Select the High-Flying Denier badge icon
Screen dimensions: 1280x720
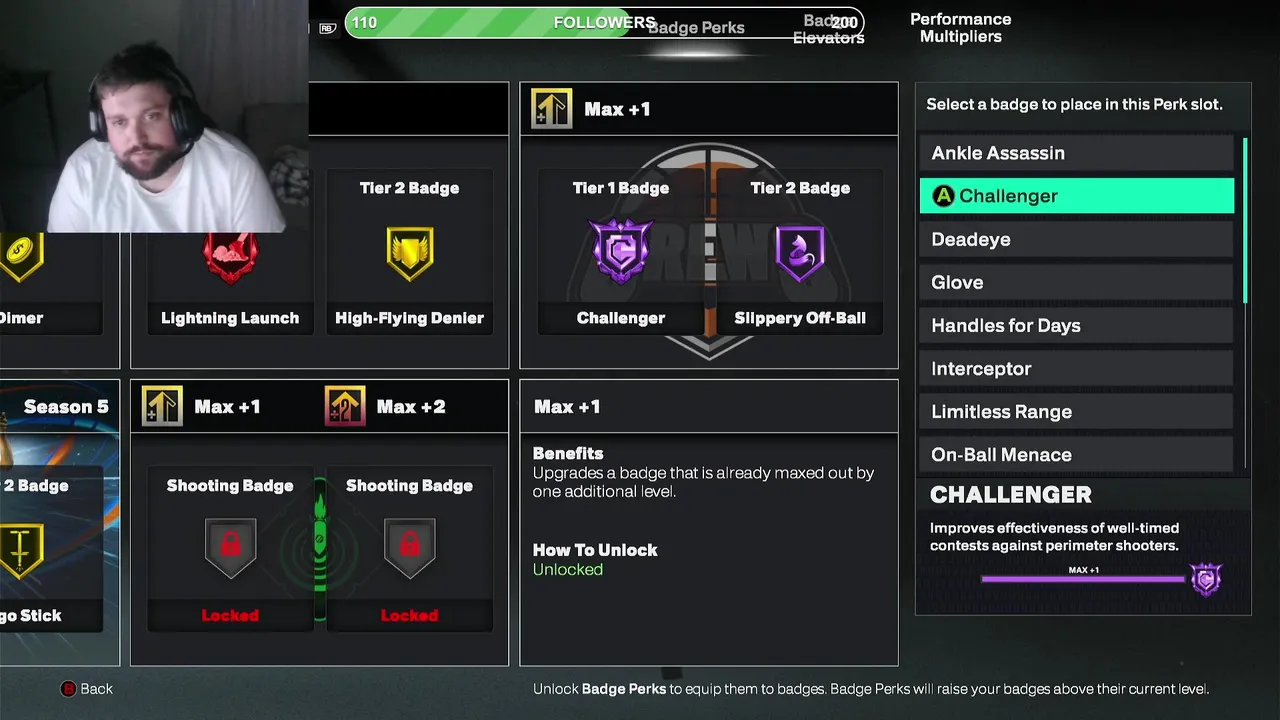[409, 253]
